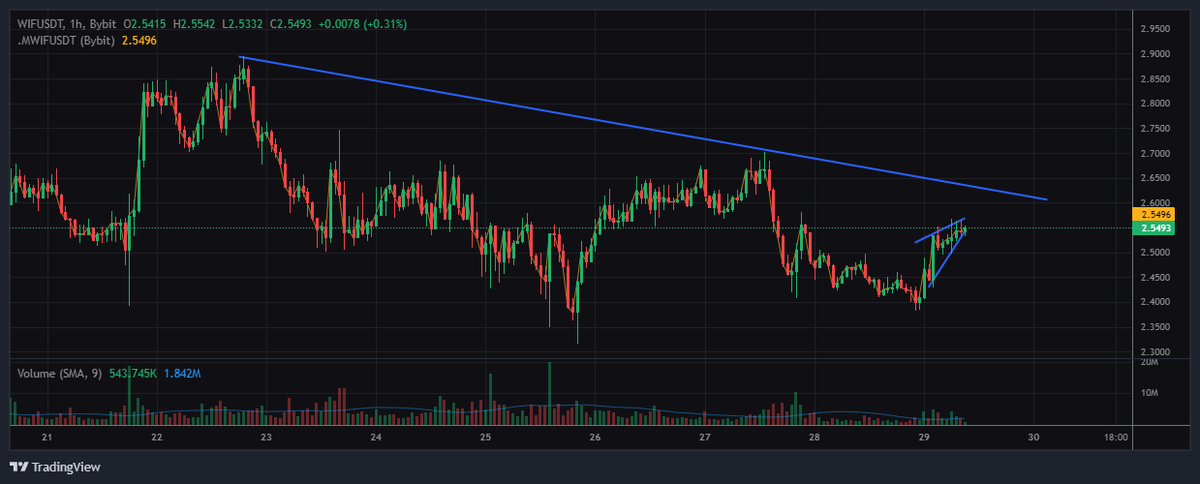Click the 10M volume axis label

pos(1148,393)
